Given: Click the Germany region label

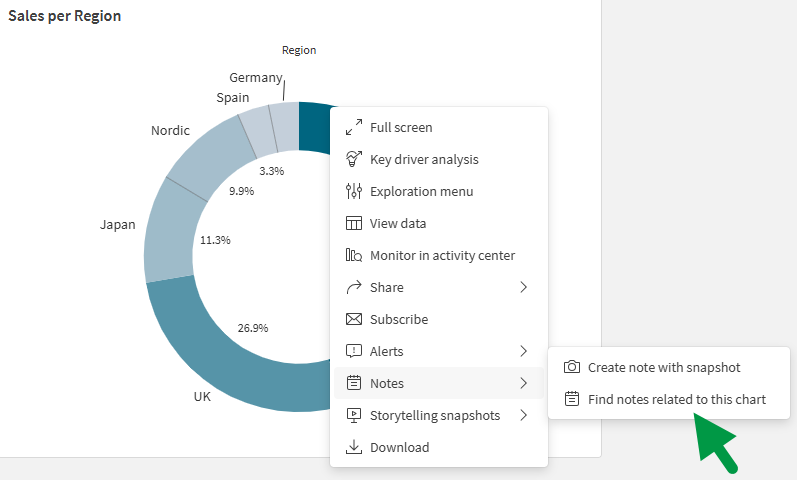Looking at the screenshot, I should pos(255,78).
